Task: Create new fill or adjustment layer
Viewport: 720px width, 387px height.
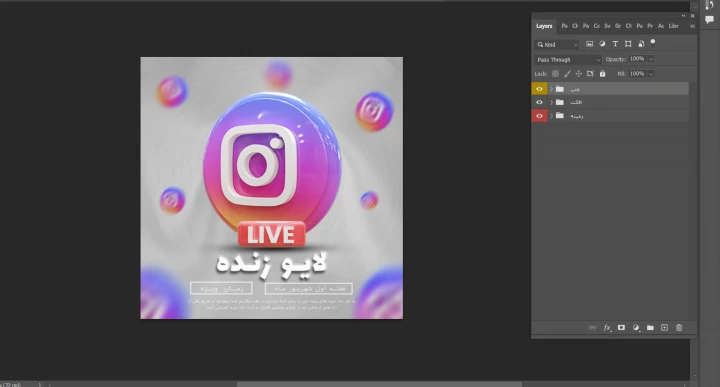Action: point(636,327)
